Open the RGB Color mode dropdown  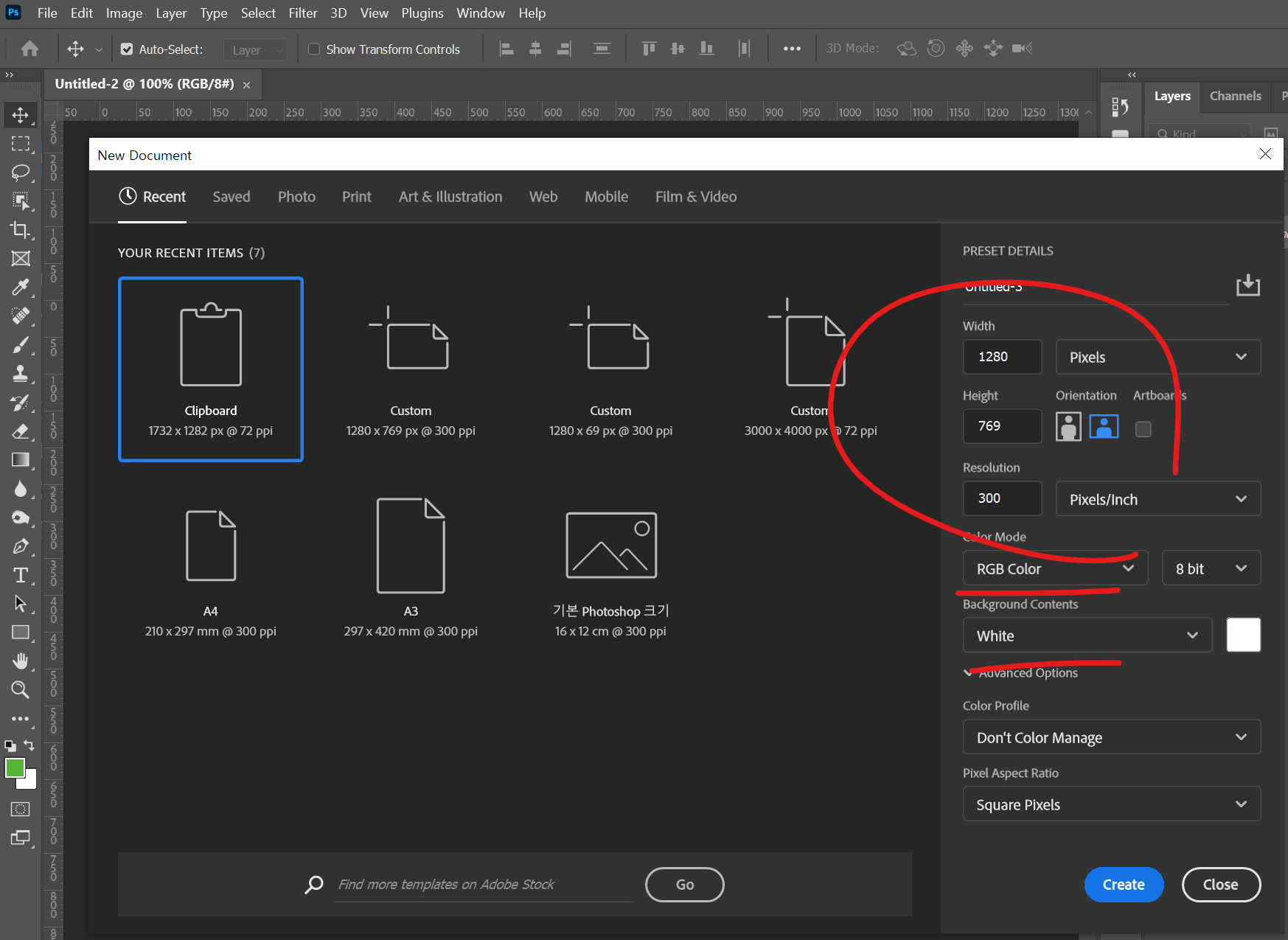pos(1055,568)
